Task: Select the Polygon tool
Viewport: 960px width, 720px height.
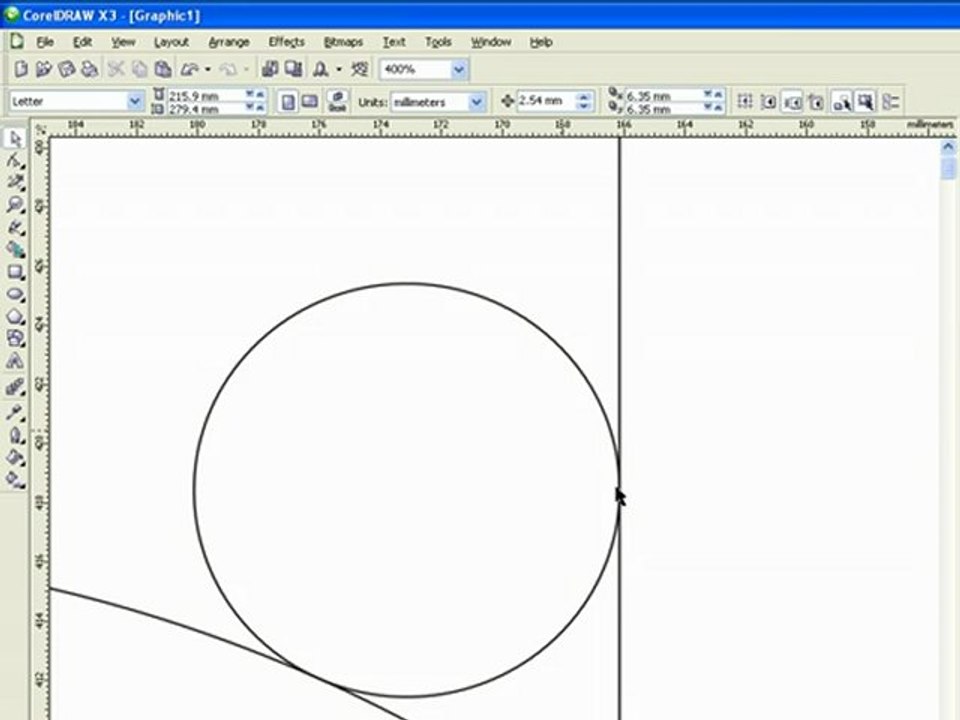Action: [15, 316]
